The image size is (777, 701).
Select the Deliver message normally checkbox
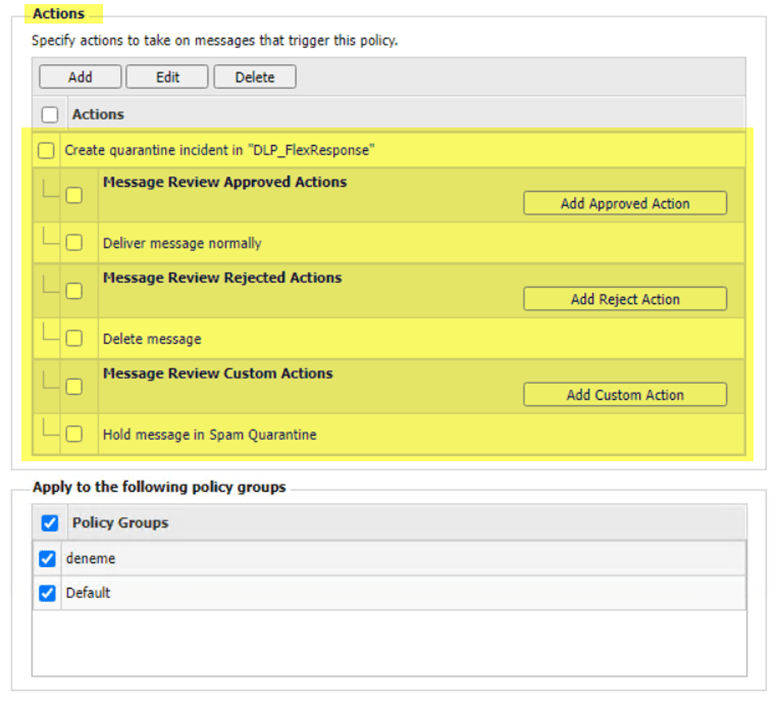(x=74, y=243)
